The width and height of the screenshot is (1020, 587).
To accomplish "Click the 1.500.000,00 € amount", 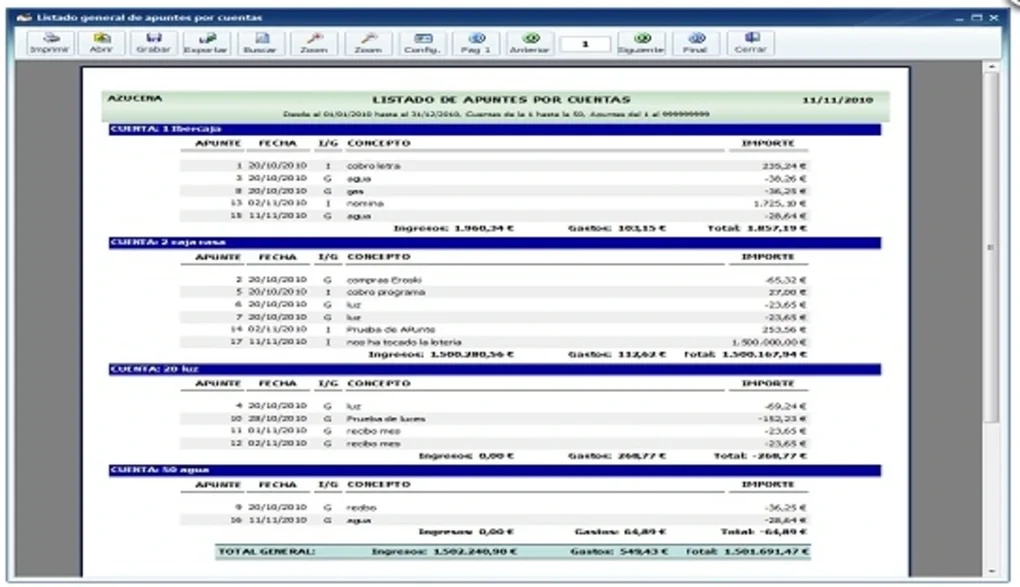I will pos(769,342).
